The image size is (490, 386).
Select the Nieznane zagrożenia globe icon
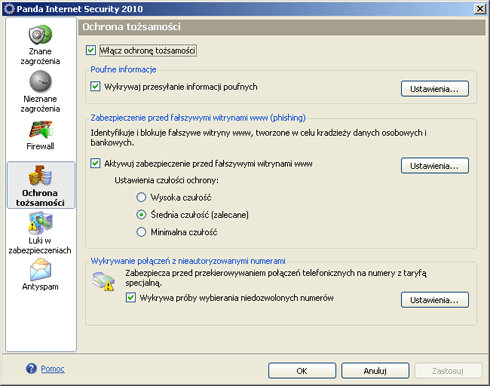[x=40, y=81]
